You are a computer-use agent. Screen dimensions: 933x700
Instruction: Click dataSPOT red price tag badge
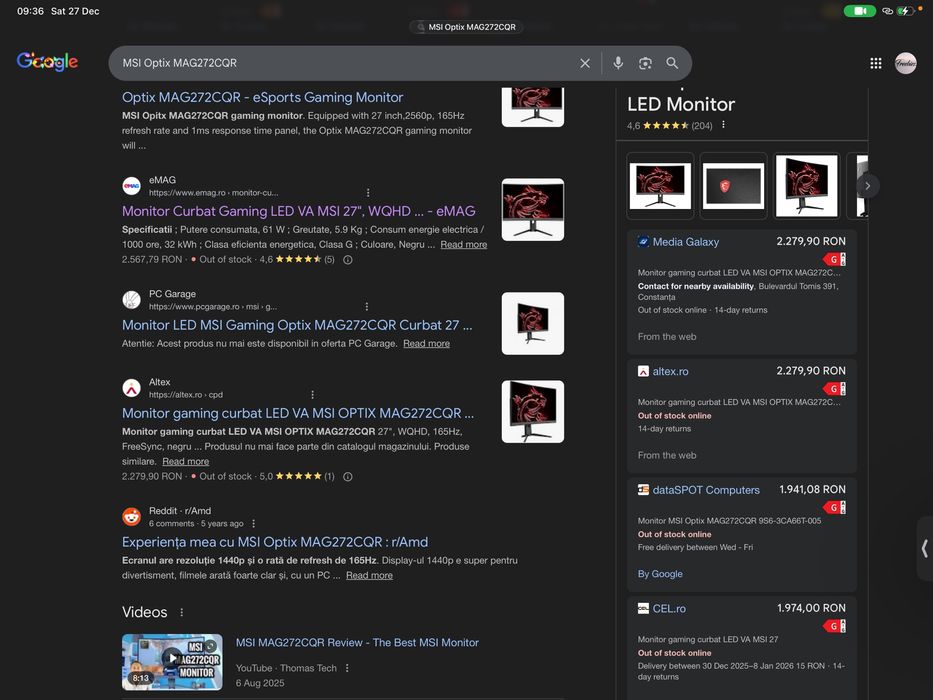click(834, 508)
